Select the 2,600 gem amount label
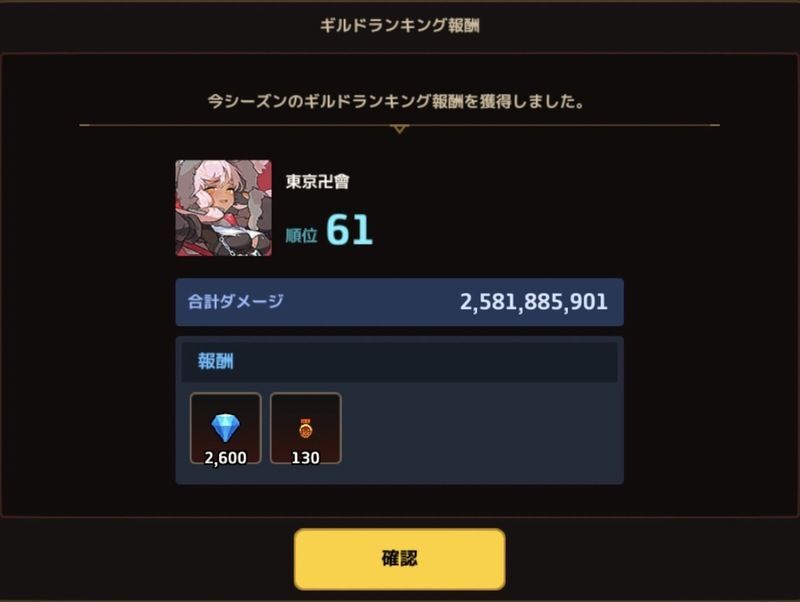Viewport: 800px width, 602px height. (225, 458)
